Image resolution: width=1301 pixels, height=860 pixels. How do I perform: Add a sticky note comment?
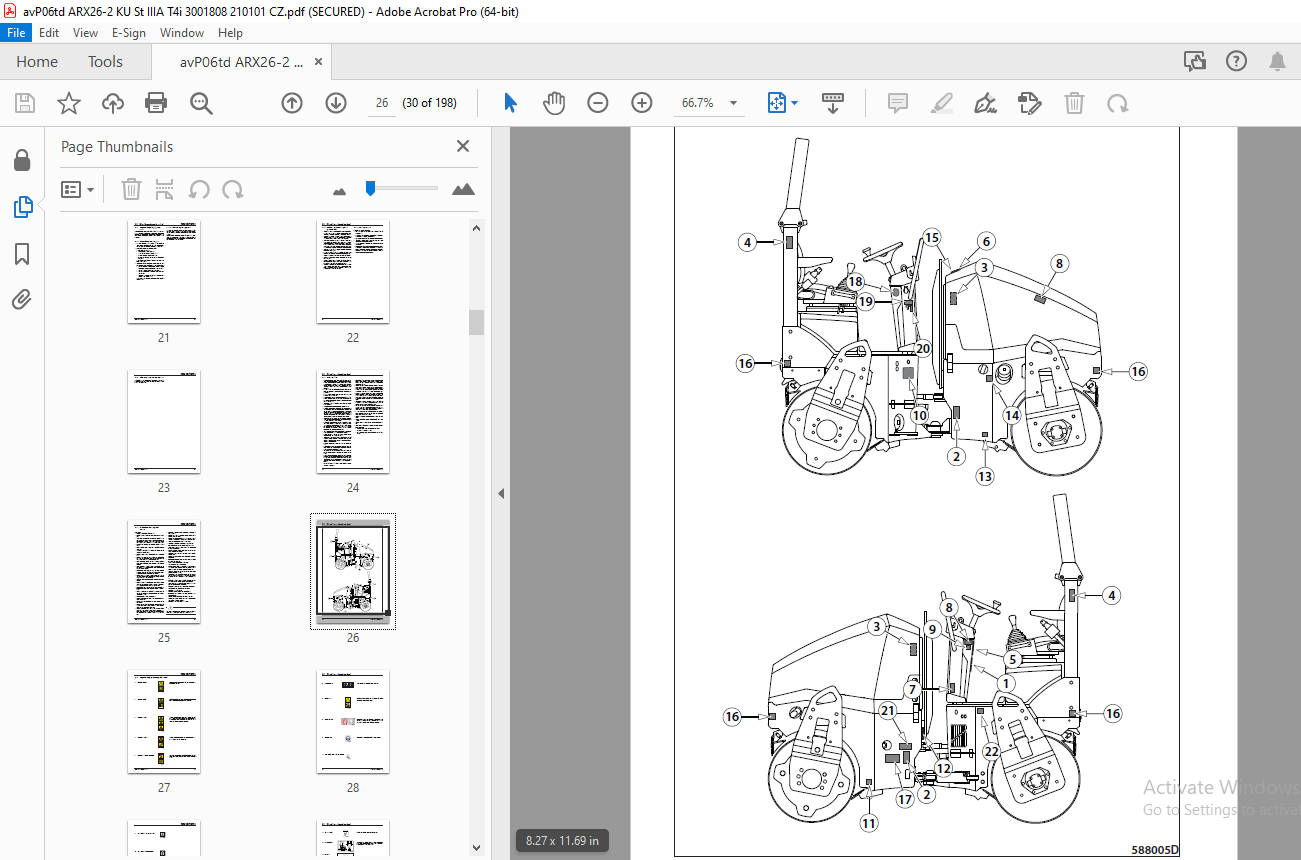(x=898, y=103)
